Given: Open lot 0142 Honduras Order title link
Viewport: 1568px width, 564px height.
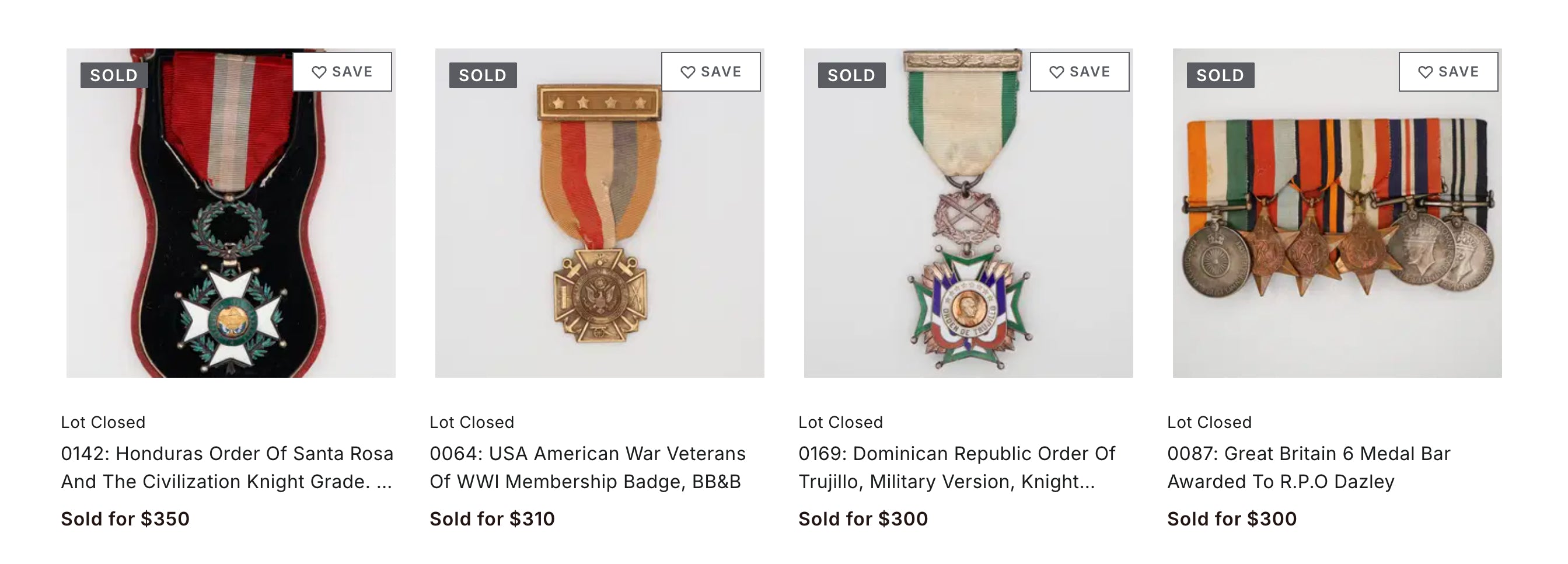Looking at the screenshot, I should click(227, 467).
